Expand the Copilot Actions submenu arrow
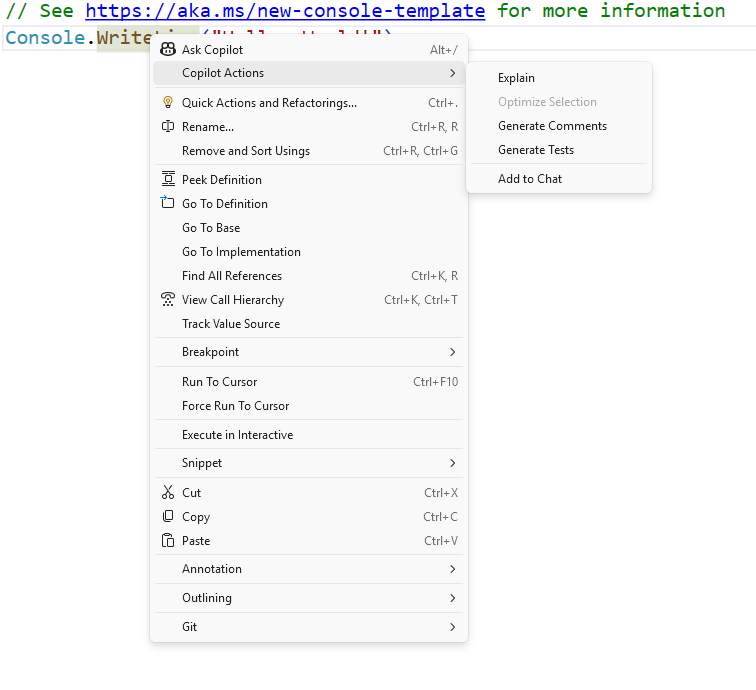Image resolution: width=756 pixels, height=690 pixels. coord(452,73)
